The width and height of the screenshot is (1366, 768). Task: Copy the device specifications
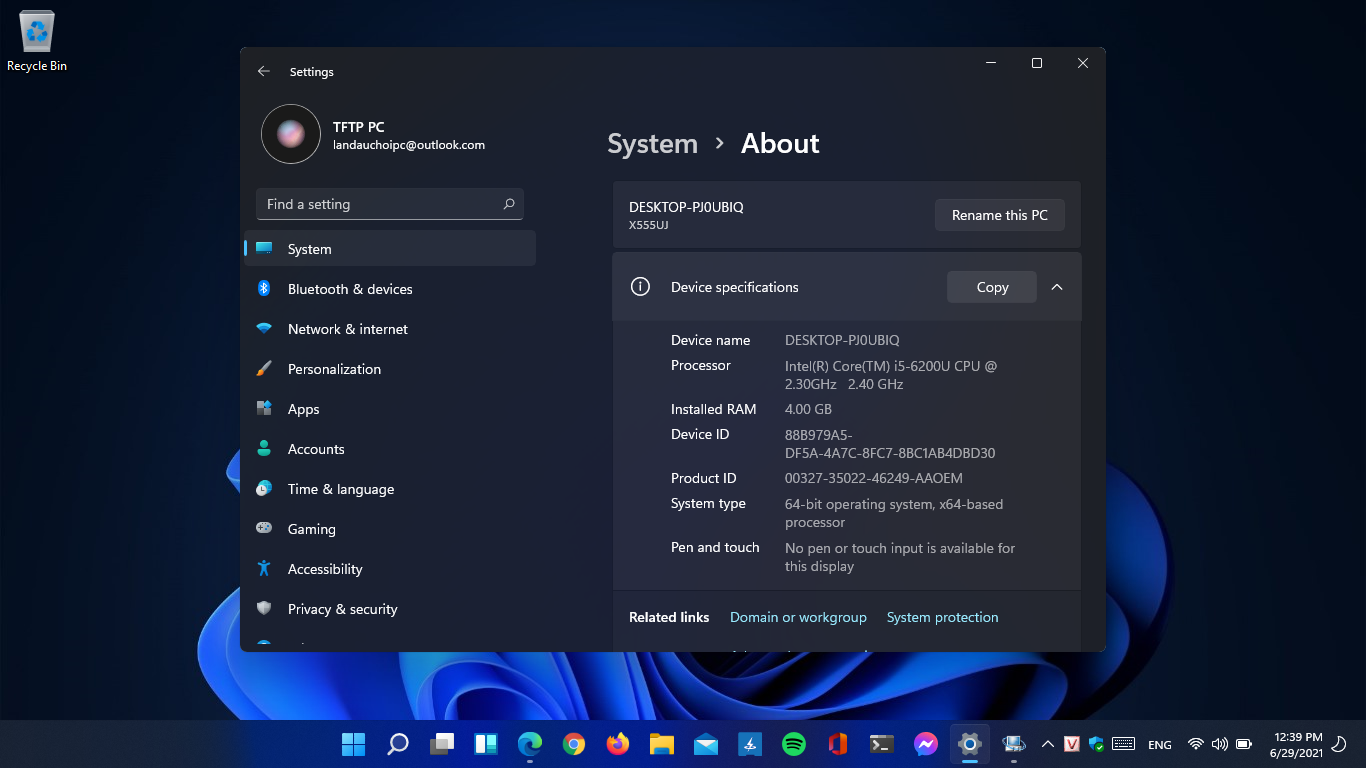[x=992, y=287]
